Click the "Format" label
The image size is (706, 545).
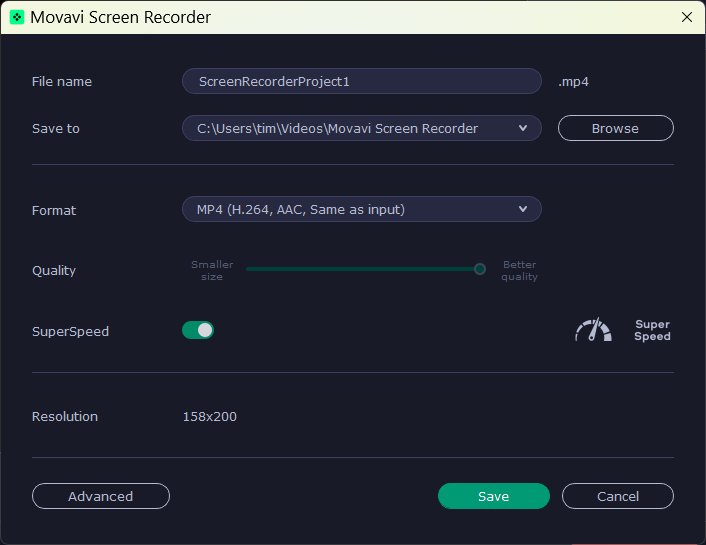pyautogui.click(x=54, y=210)
